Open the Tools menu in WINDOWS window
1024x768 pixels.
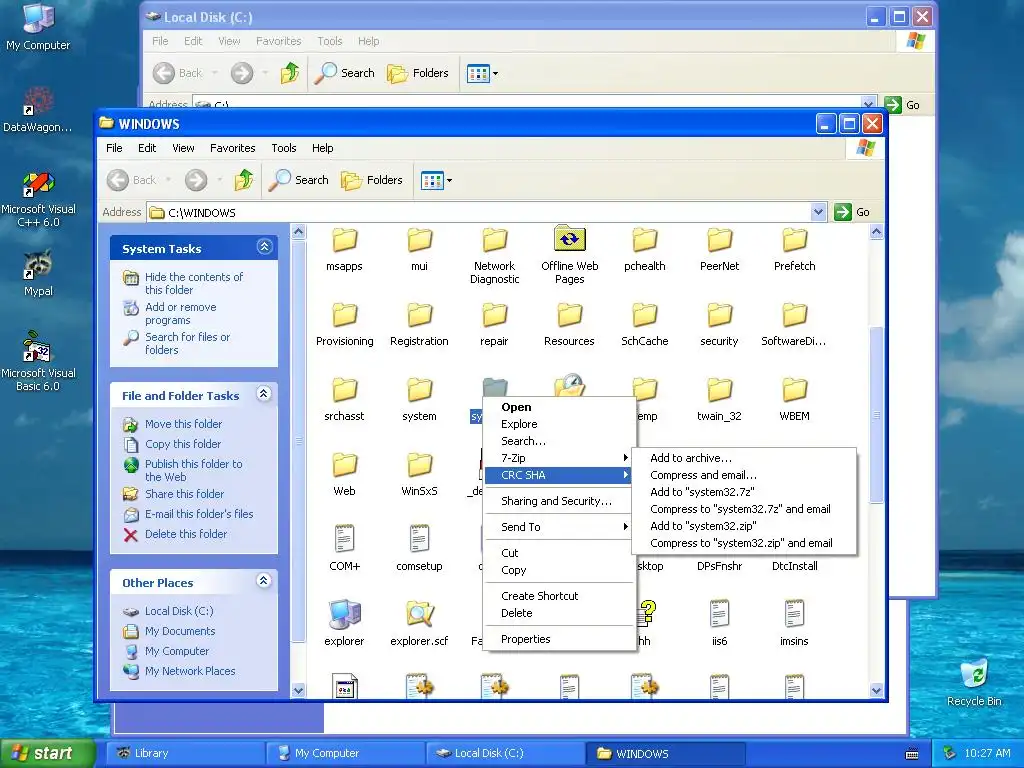tap(283, 148)
